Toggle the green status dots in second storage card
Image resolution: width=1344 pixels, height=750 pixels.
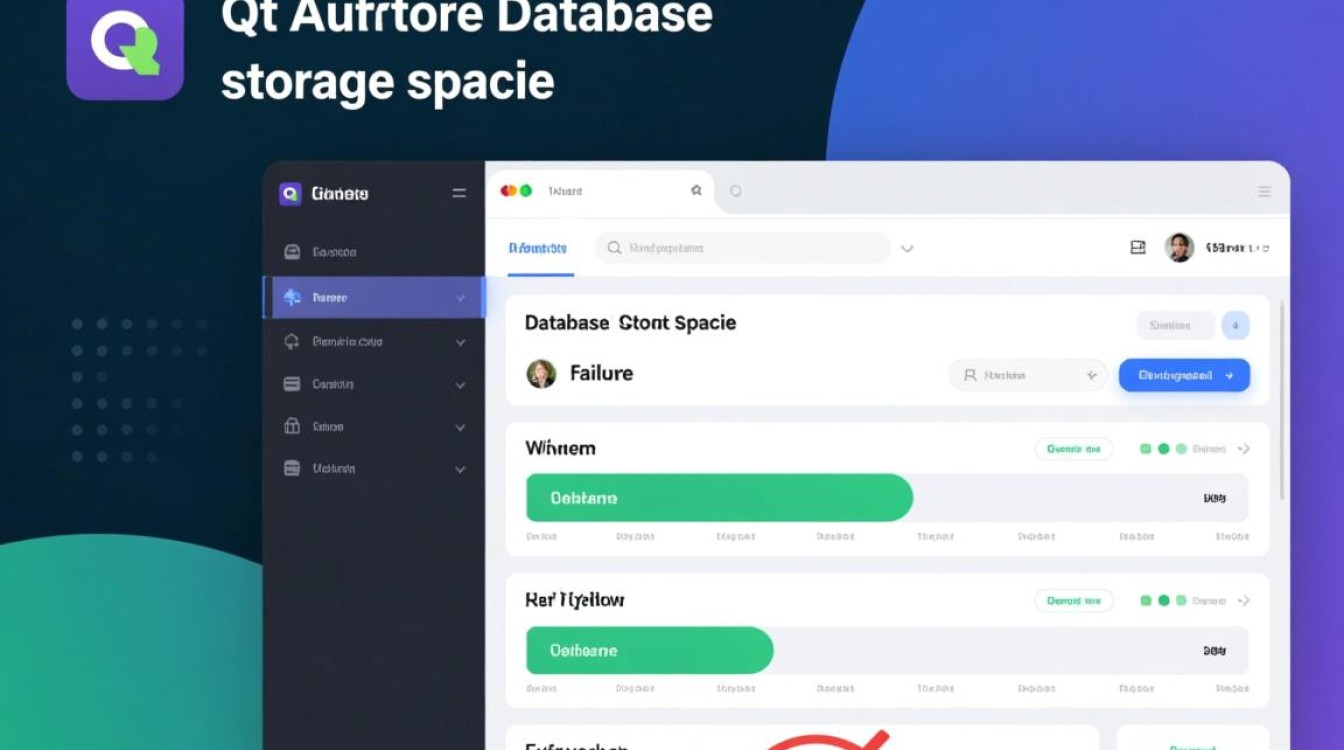pyautogui.click(x=1163, y=601)
